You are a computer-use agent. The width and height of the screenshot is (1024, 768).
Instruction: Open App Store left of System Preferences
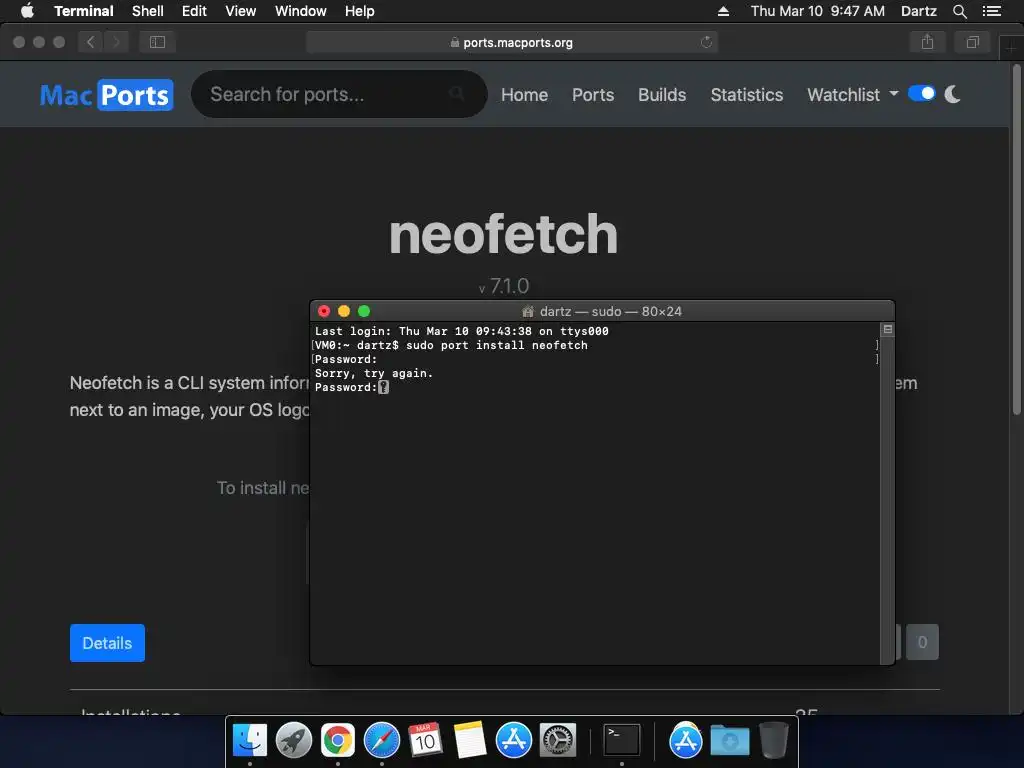coord(513,741)
